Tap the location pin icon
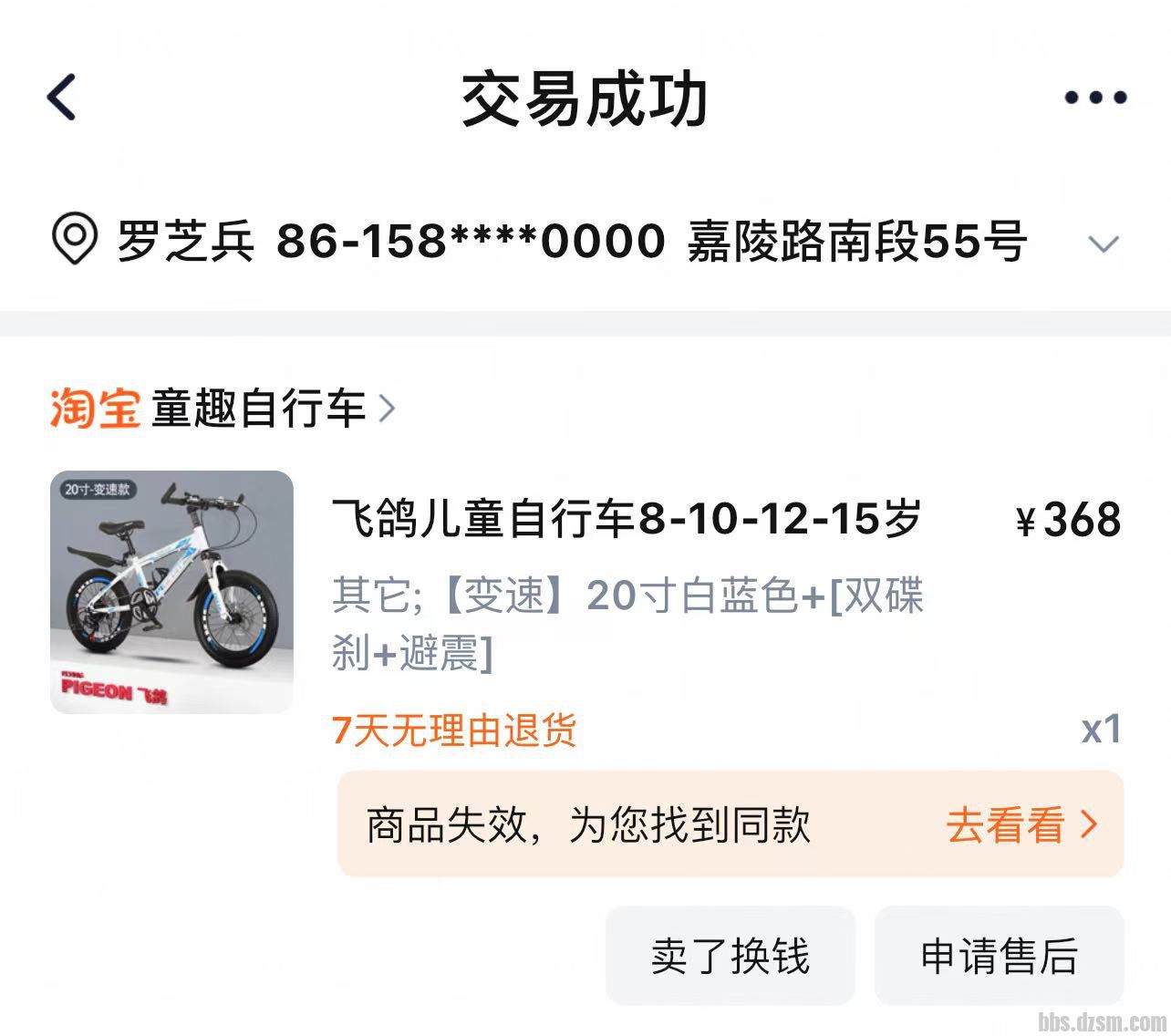 74,240
